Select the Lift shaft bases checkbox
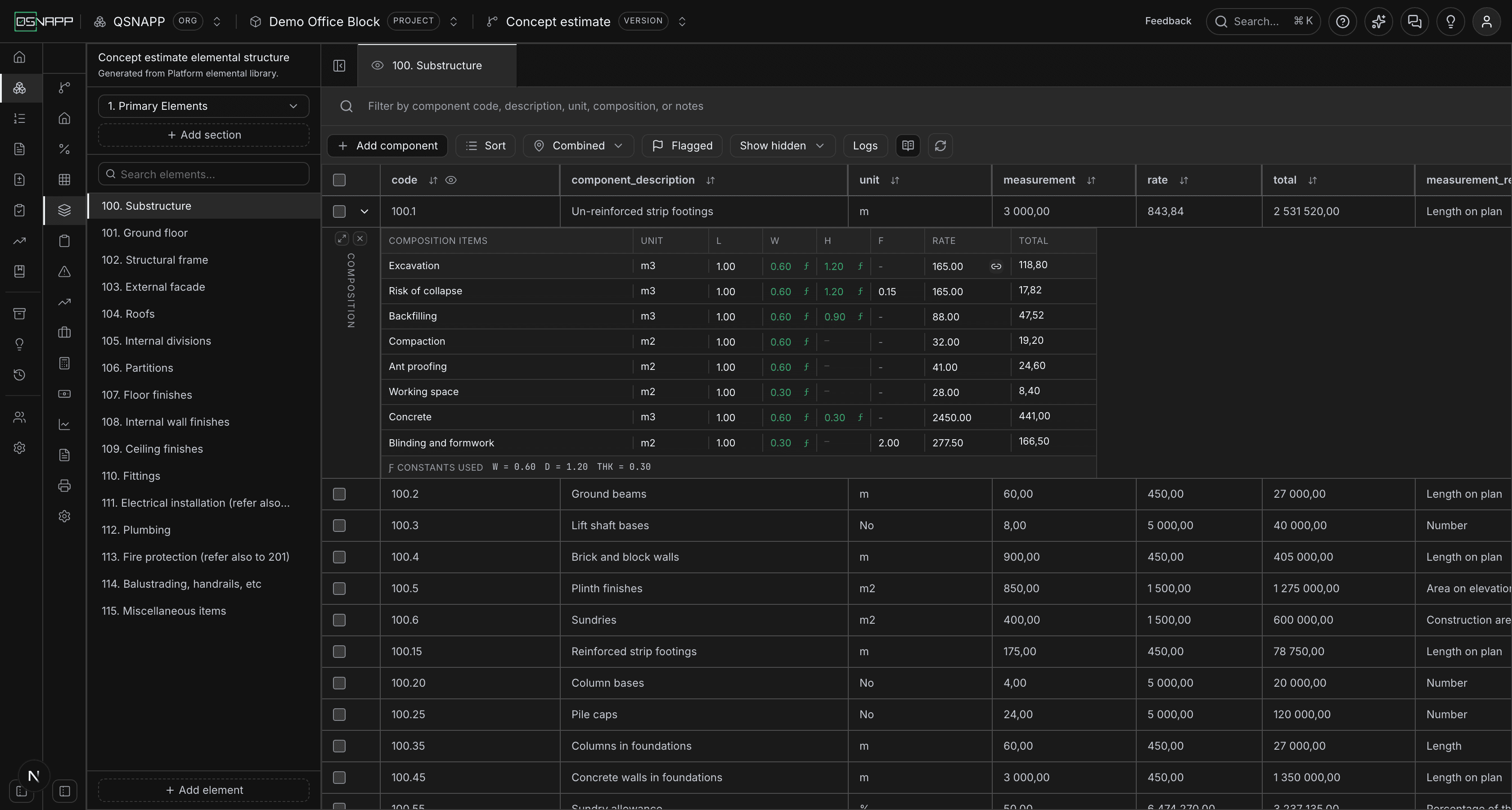Viewport: 1512px width, 810px height. point(339,525)
